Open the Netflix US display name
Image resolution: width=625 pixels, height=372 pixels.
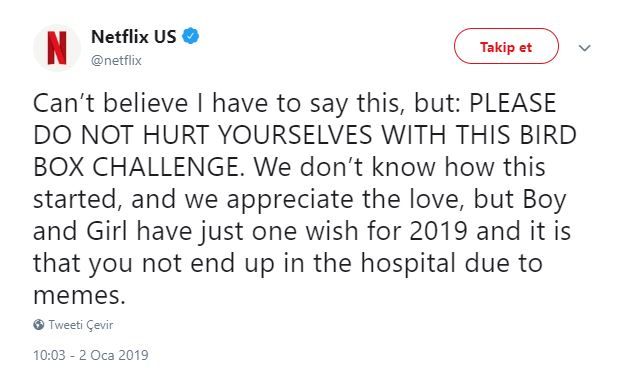click(134, 37)
